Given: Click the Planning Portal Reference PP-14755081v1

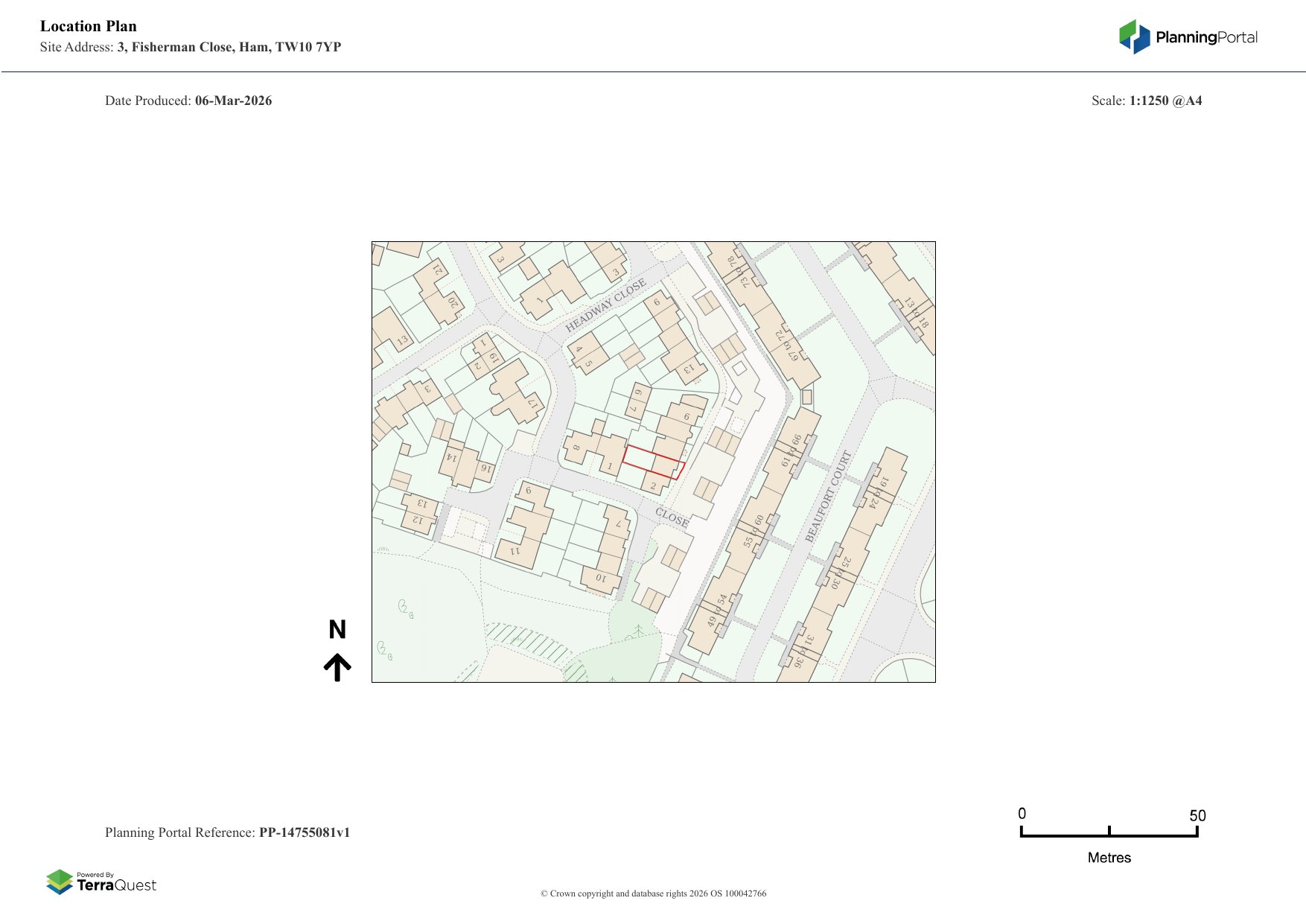Looking at the screenshot, I should (227, 832).
